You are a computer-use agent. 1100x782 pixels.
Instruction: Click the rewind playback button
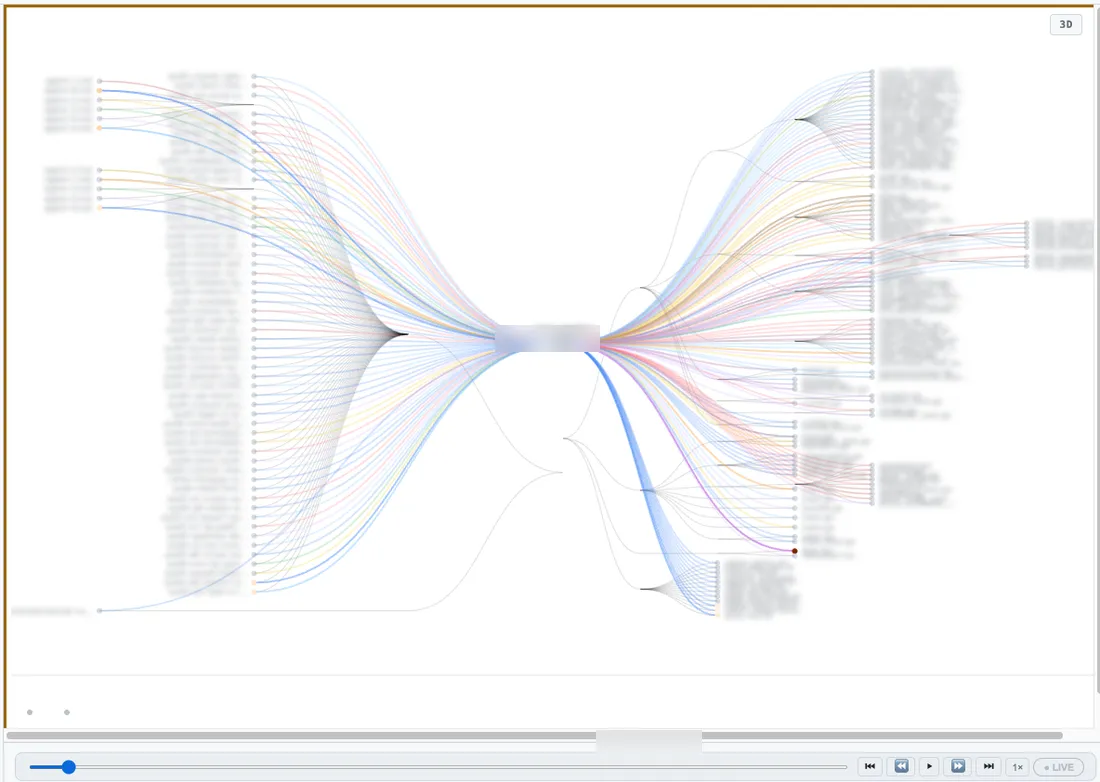[901, 767]
